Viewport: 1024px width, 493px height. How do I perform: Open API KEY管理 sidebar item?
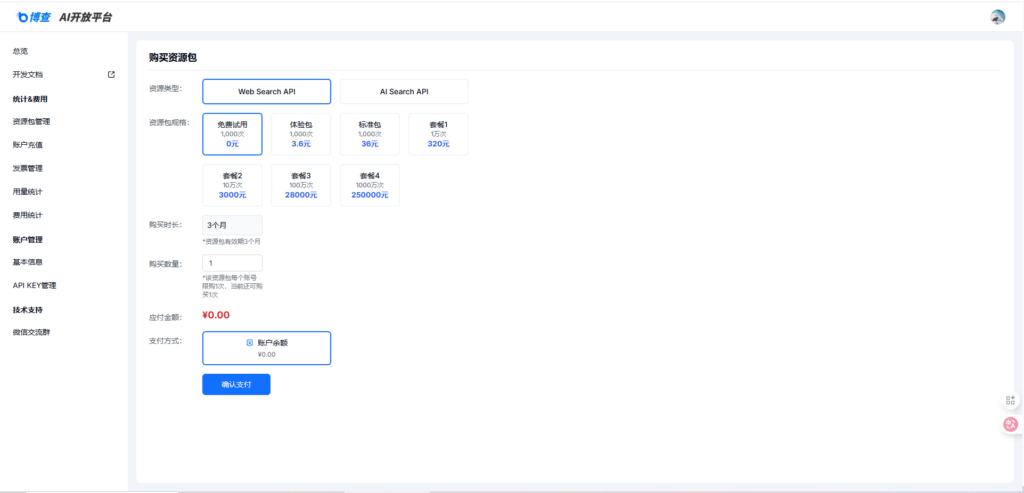tap(35, 285)
